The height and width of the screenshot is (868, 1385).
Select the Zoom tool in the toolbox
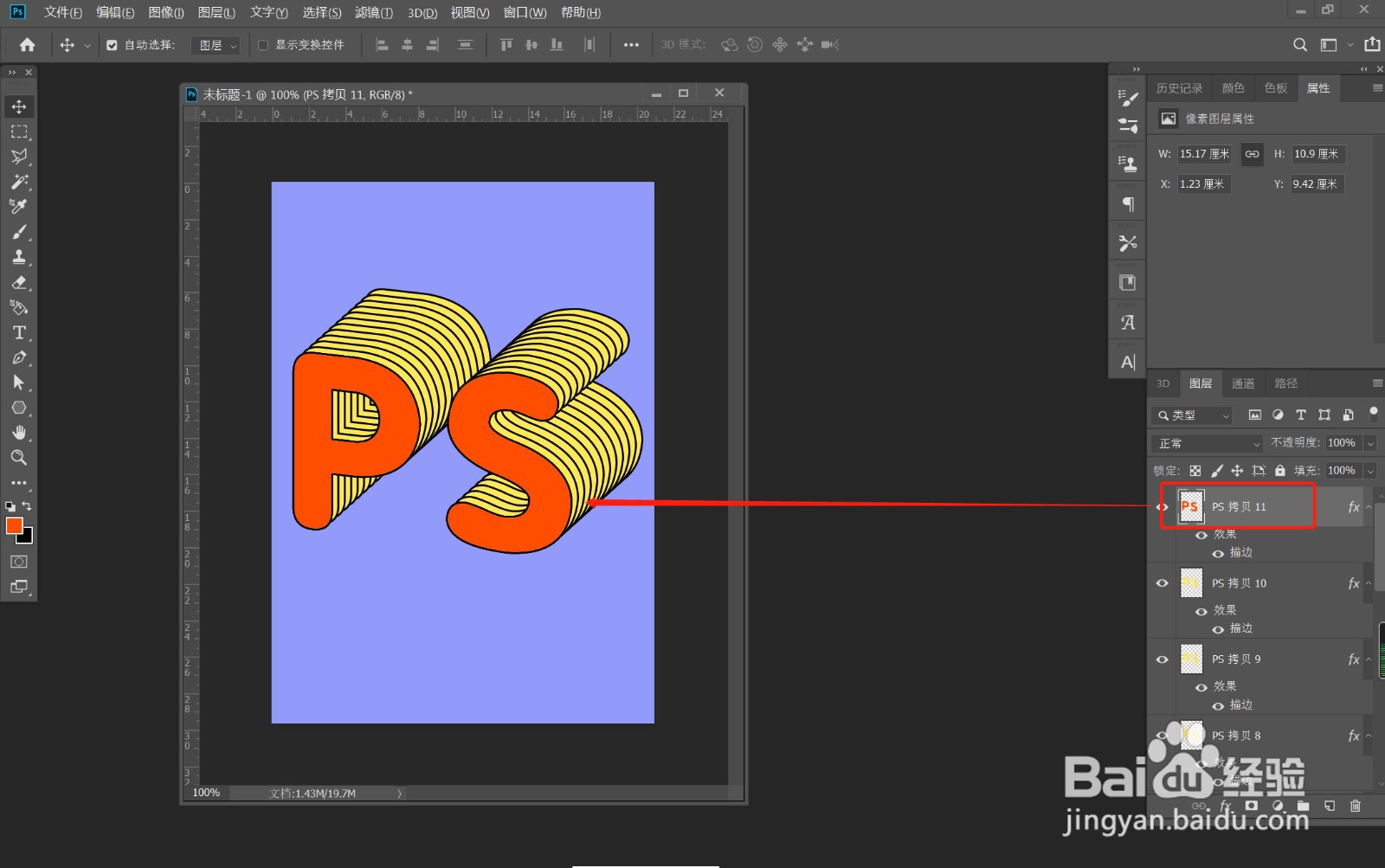tap(19, 458)
